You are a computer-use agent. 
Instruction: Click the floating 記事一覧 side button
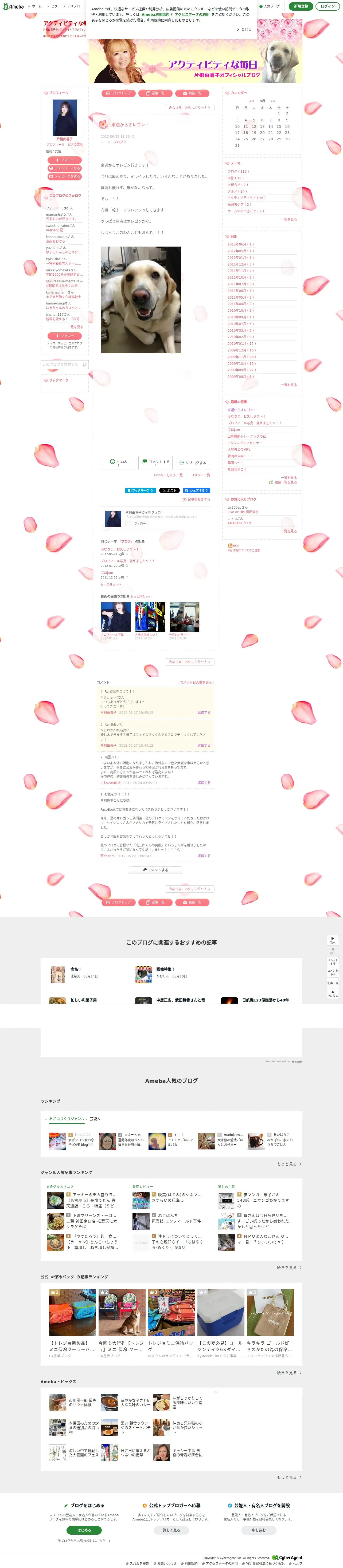coord(333,983)
